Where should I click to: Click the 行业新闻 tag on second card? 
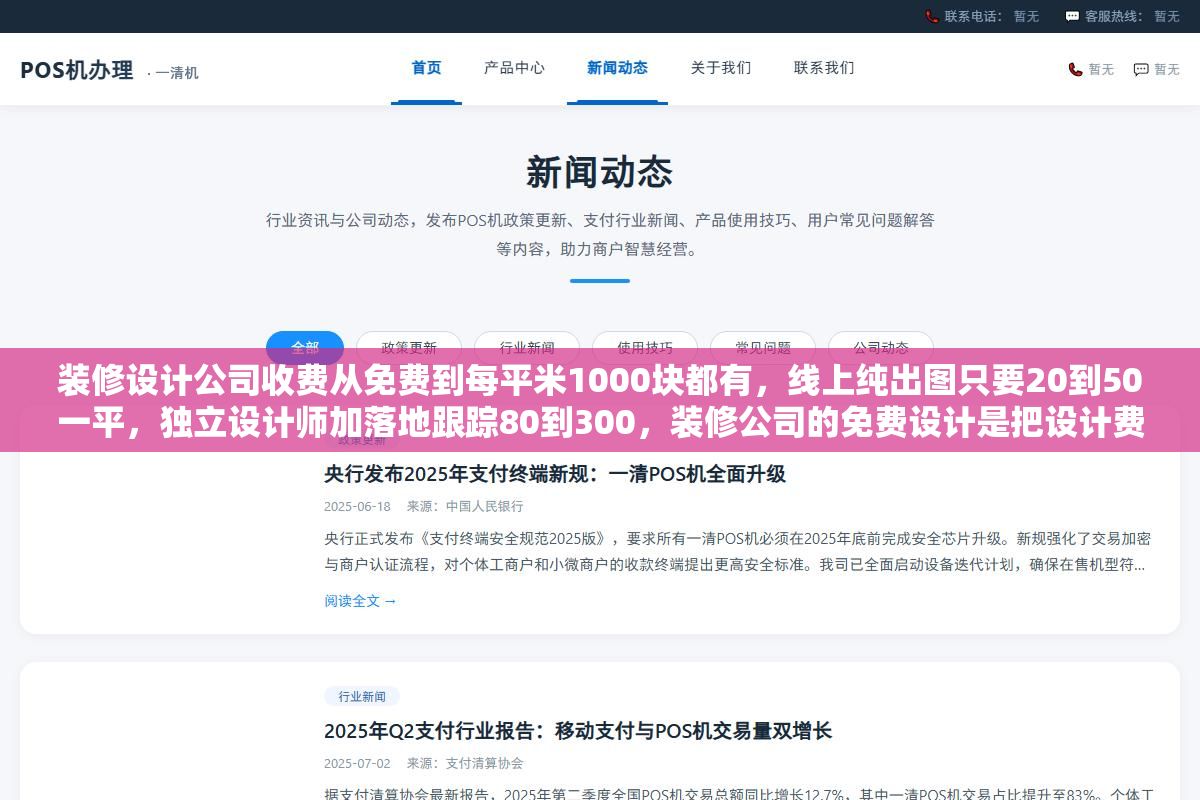point(362,696)
